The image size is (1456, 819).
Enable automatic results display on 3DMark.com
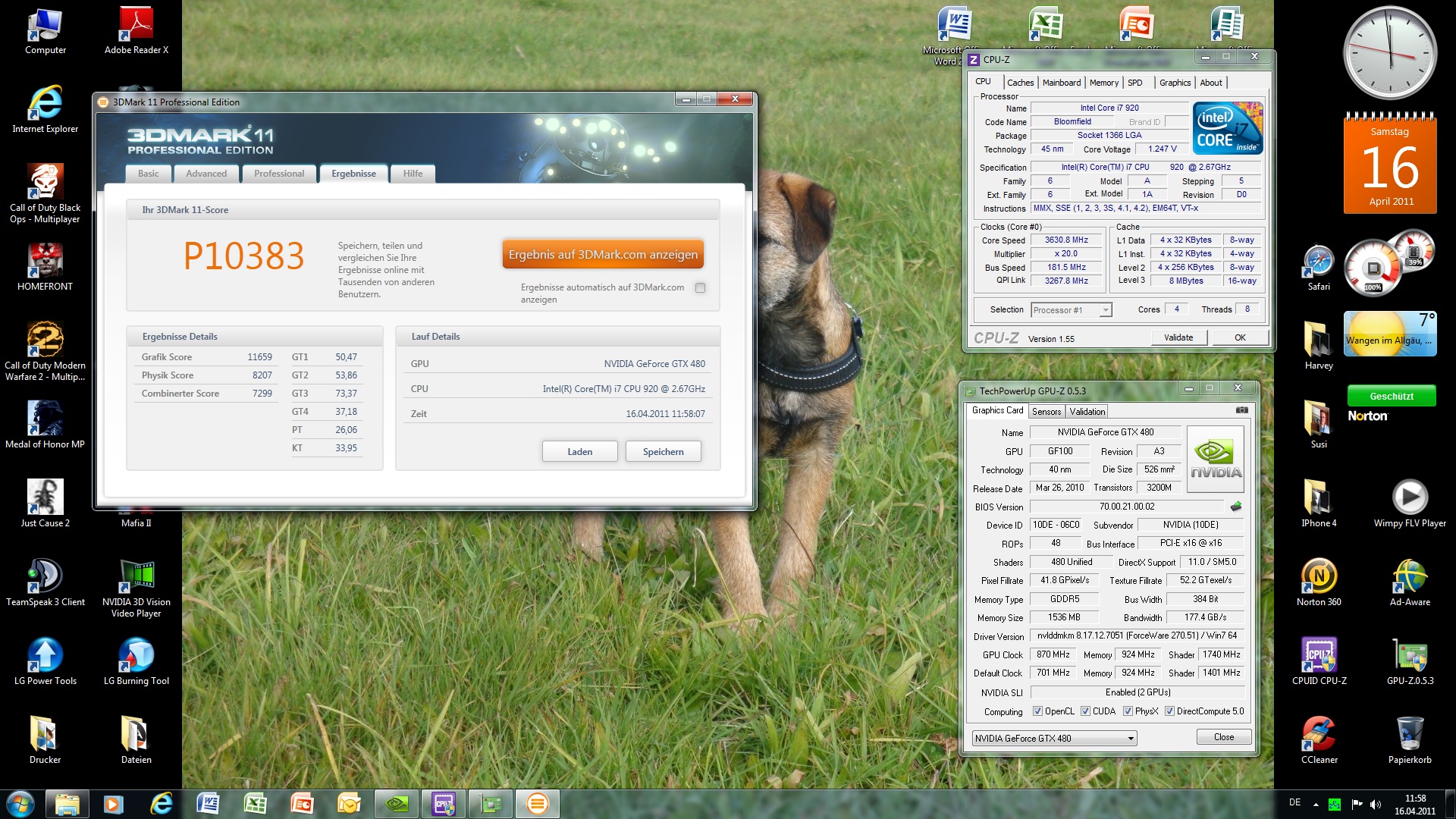coord(700,287)
